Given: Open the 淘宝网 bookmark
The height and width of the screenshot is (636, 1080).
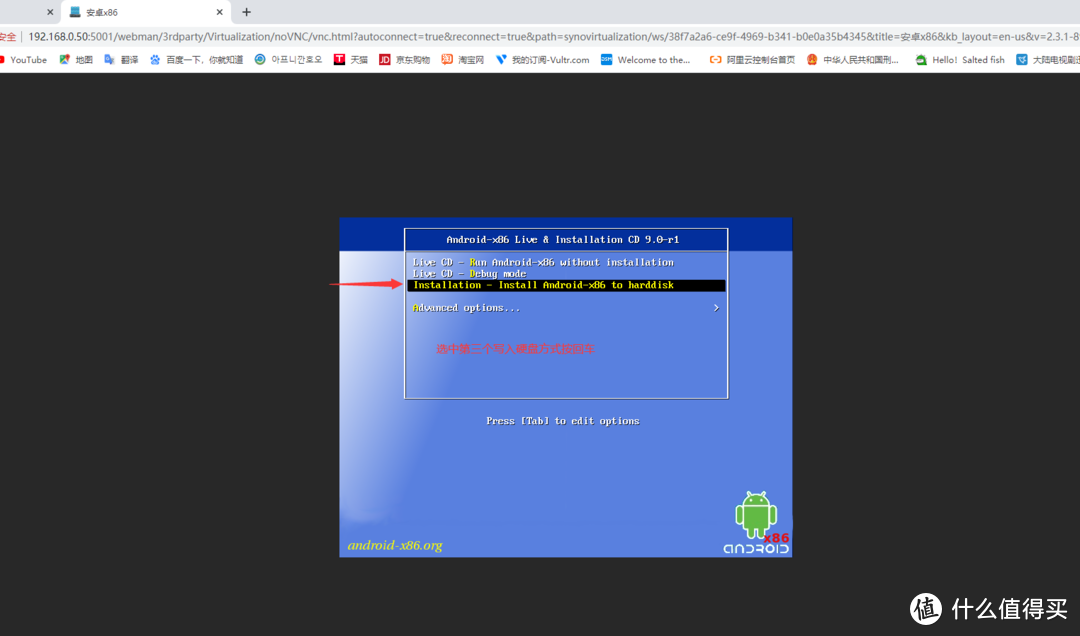Looking at the screenshot, I should pyautogui.click(x=462, y=60).
